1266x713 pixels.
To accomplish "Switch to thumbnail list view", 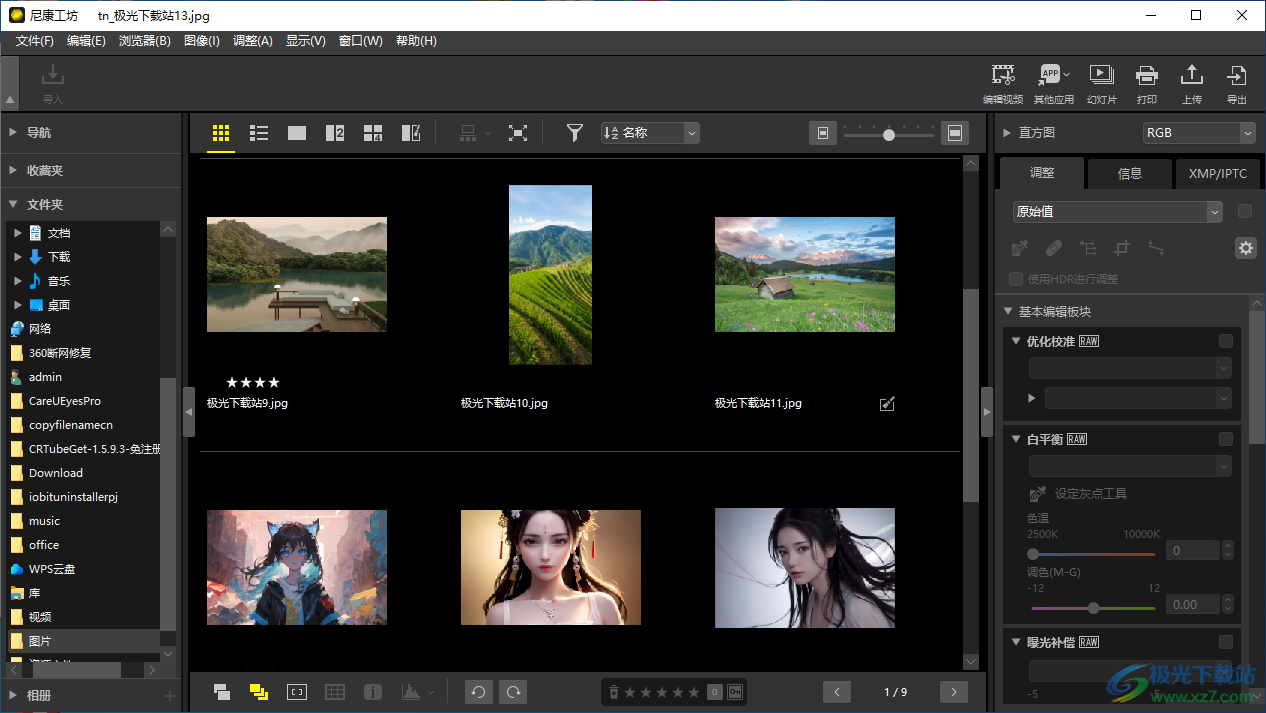I will coord(259,133).
